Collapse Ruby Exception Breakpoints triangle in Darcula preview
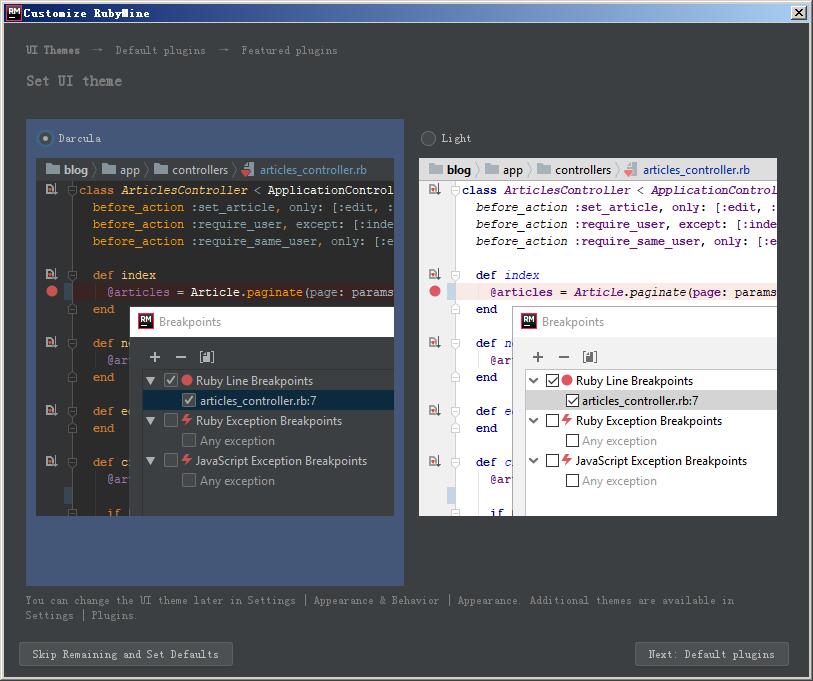The image size is (813, 681). pos(150,421)
